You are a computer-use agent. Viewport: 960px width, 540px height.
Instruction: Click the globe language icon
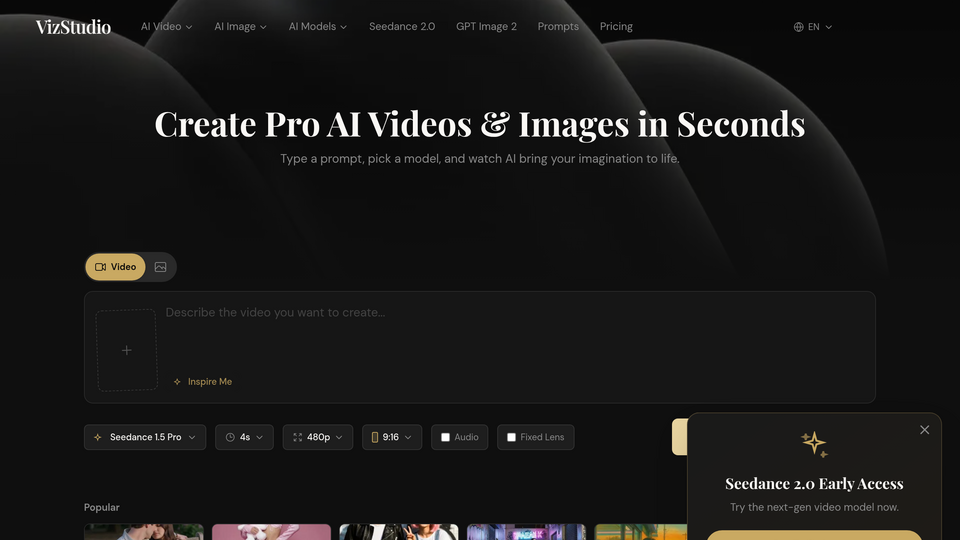[798, 27]
